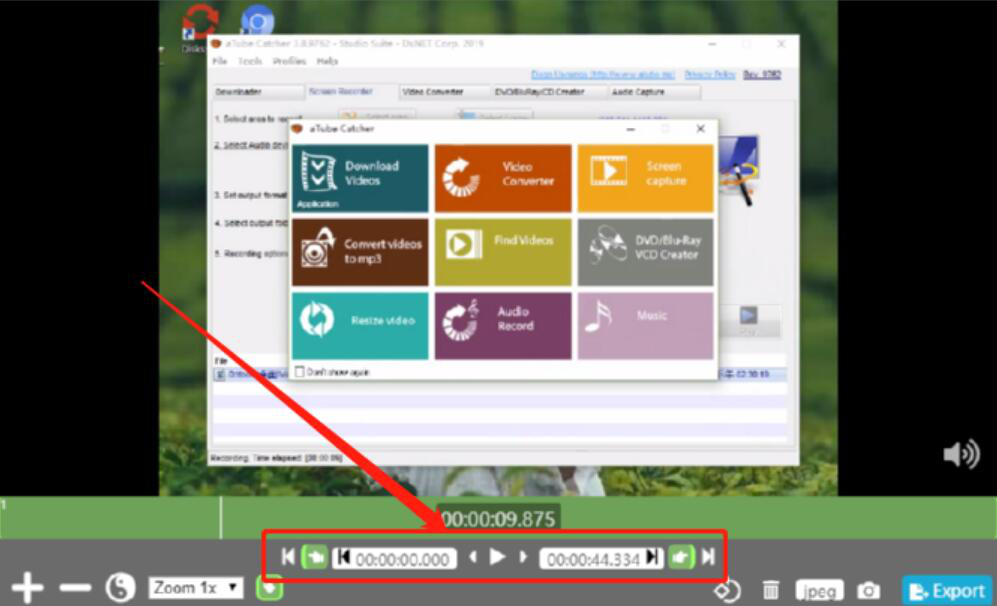Mute audio with the speaker icon
Viewport: 997px width, 606px height.
point(961,454)
